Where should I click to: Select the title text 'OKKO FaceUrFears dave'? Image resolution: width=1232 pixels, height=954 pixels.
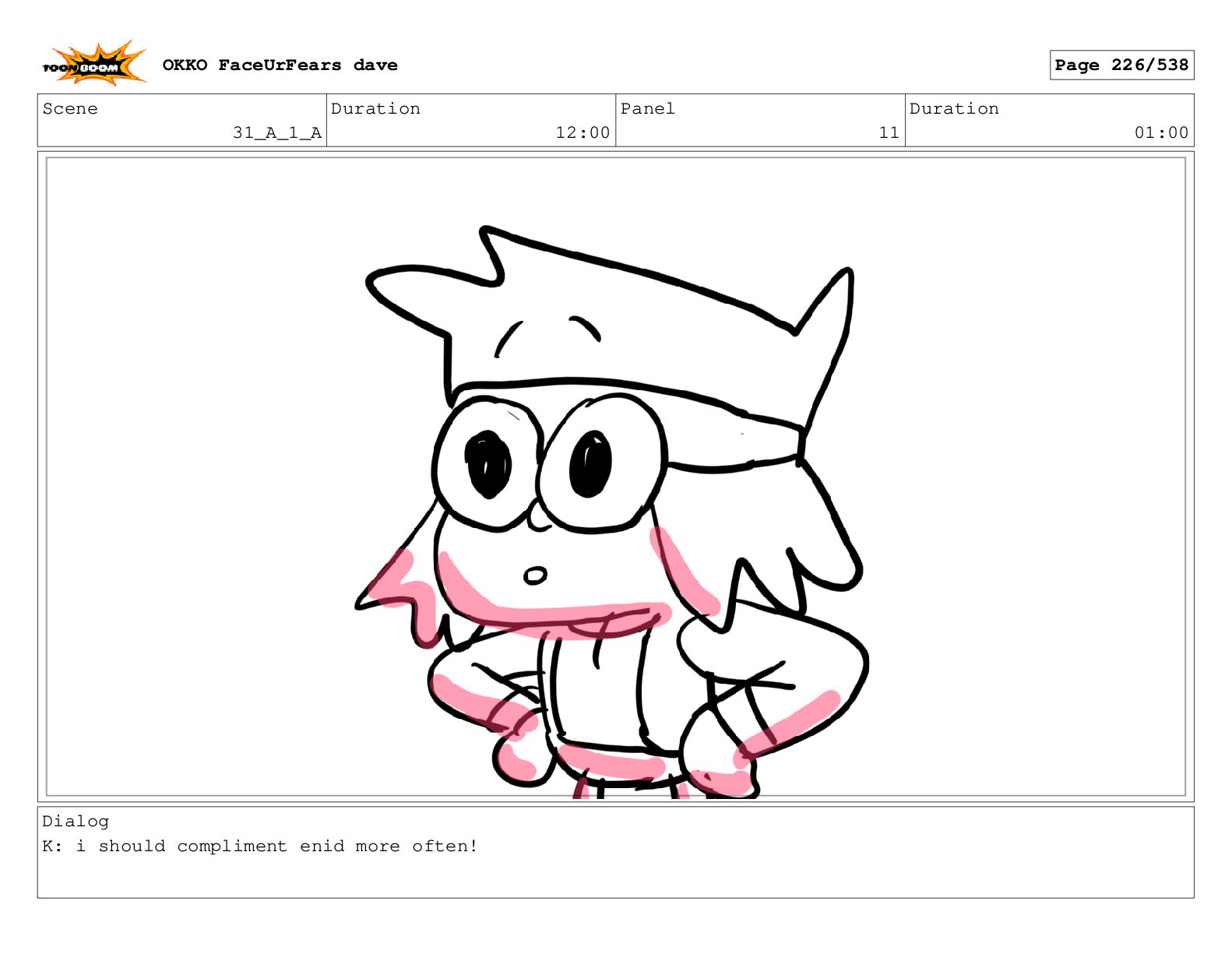tap(280, 65)
